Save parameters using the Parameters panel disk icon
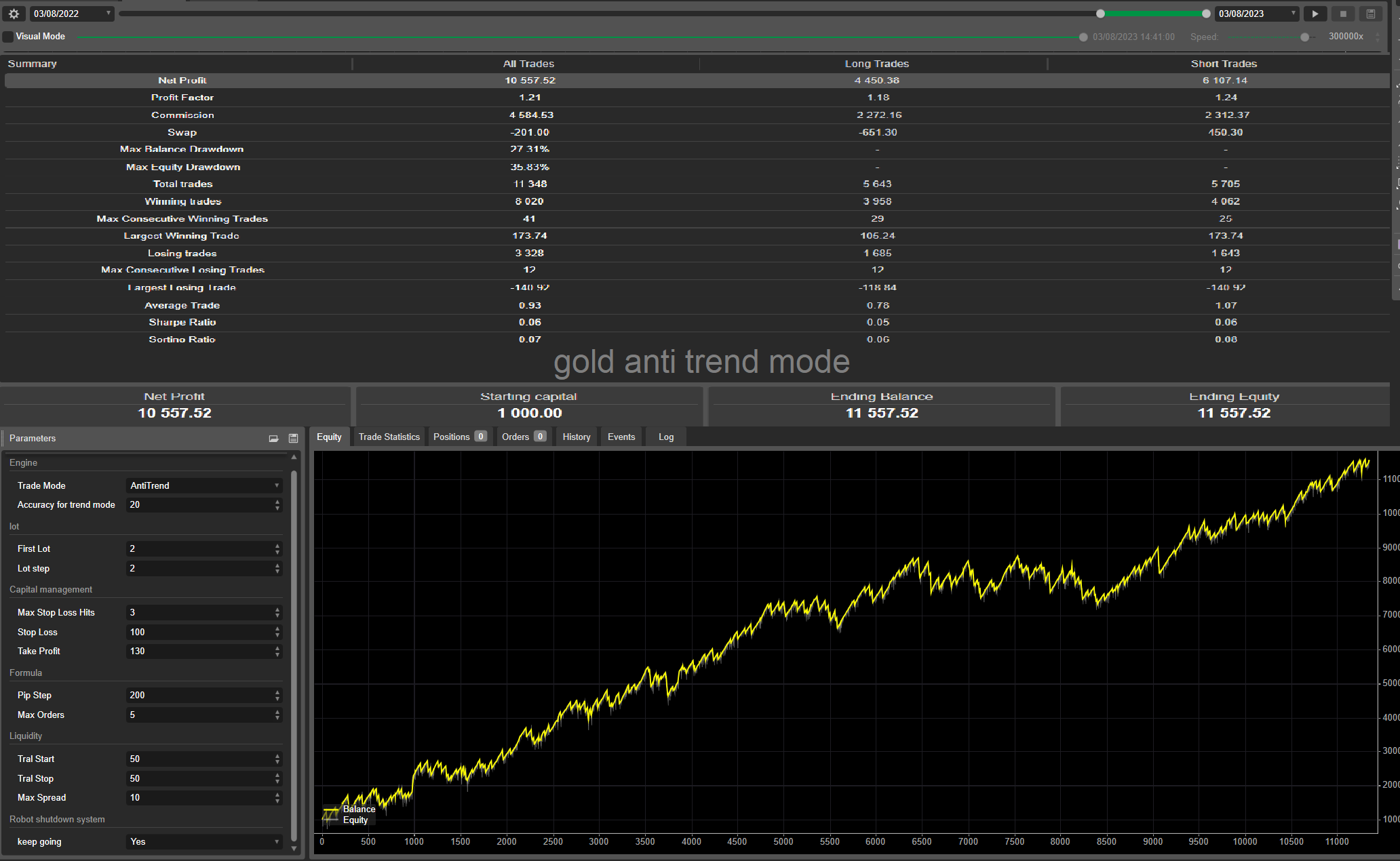This screenshot has width=1400, height=861. 294,439
